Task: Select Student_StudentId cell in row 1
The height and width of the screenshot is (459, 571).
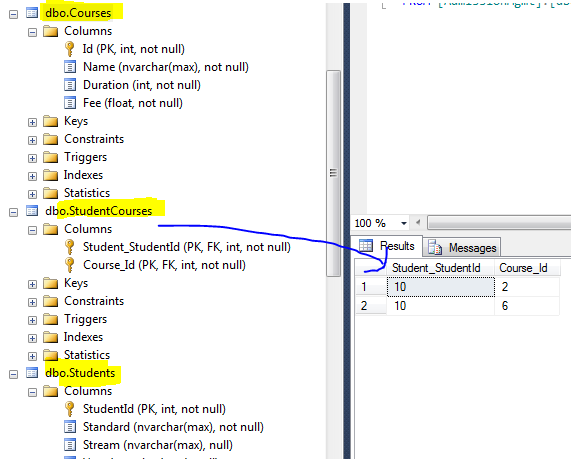Action: coord(441,287)
